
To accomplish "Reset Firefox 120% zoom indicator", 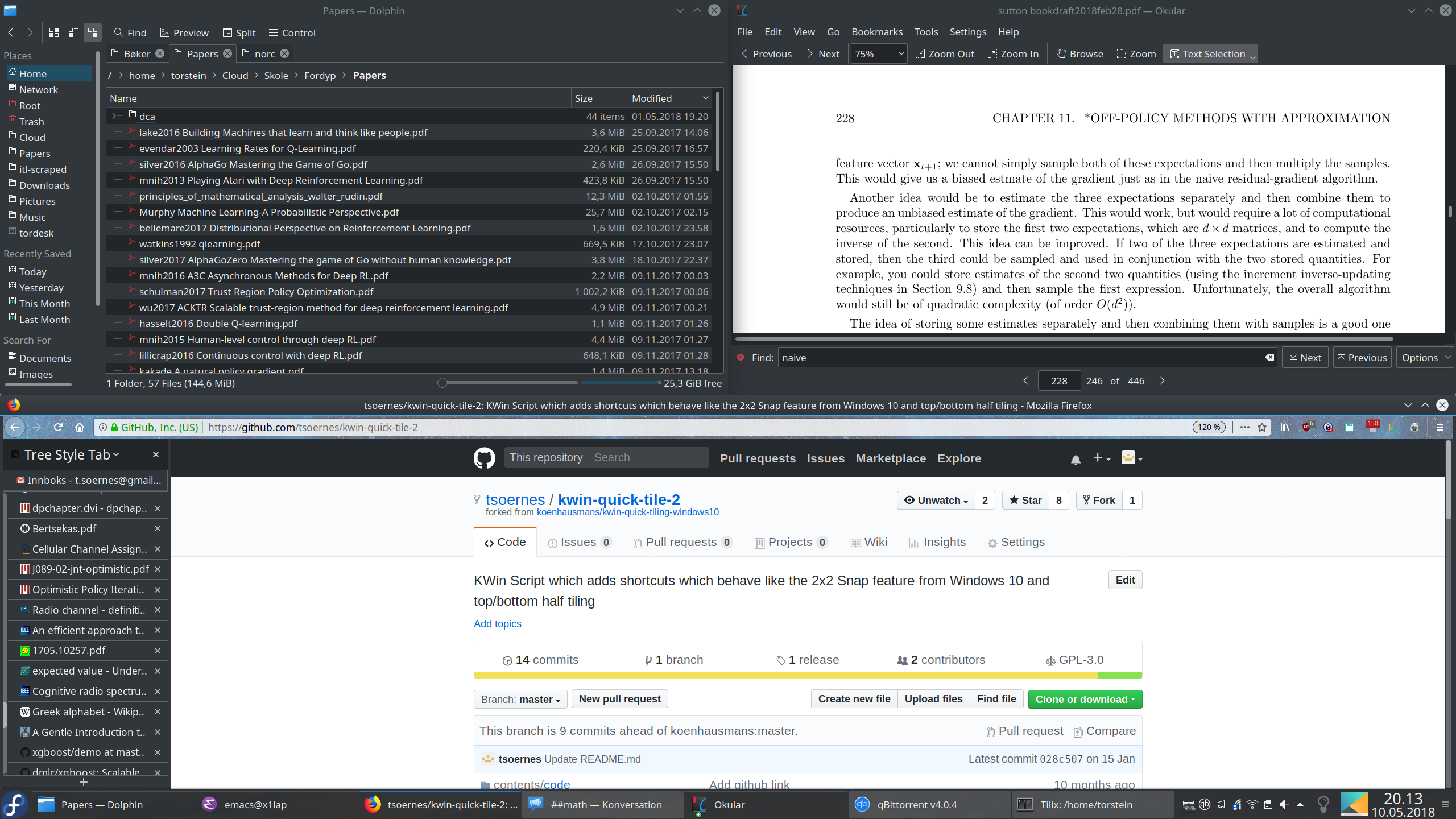I will point(1209,427).
